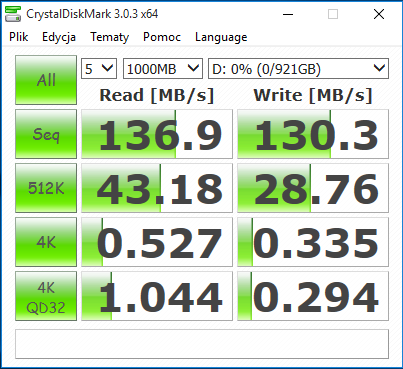Viewport: 403px width, 369px height.
Task: Click the Write [MB/s] column header
Action: [x=313, y=95]
